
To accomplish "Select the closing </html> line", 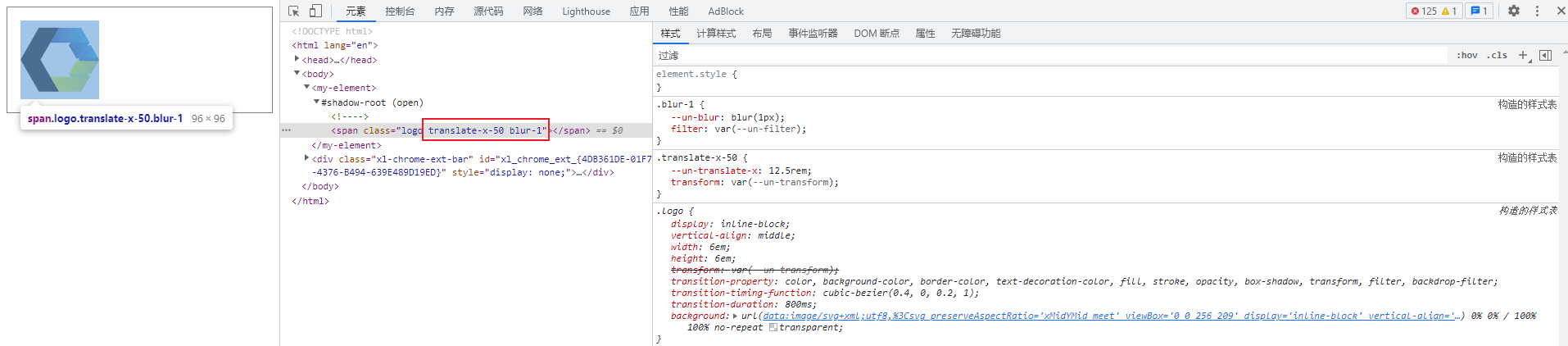I will 310,201.
